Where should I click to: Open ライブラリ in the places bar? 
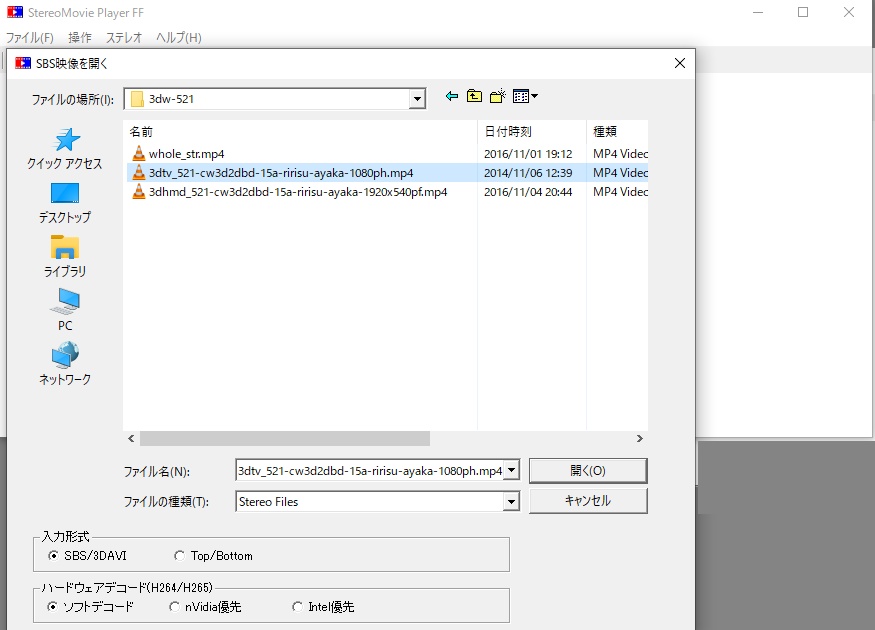click(65, 257)
